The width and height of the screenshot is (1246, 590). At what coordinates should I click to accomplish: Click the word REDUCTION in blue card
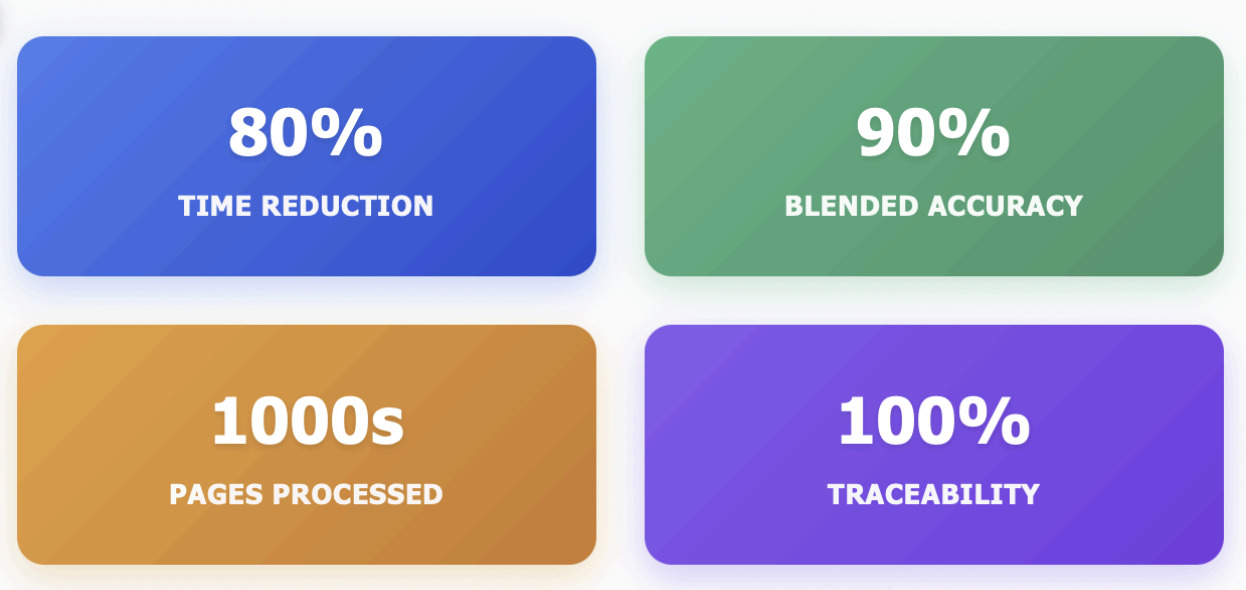coord(348,206)
